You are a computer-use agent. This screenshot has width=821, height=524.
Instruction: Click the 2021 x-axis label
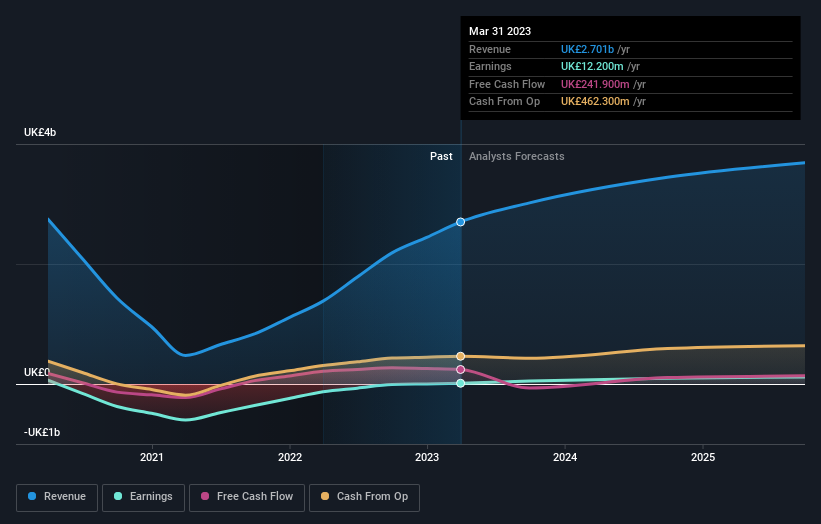pos(152,458)
